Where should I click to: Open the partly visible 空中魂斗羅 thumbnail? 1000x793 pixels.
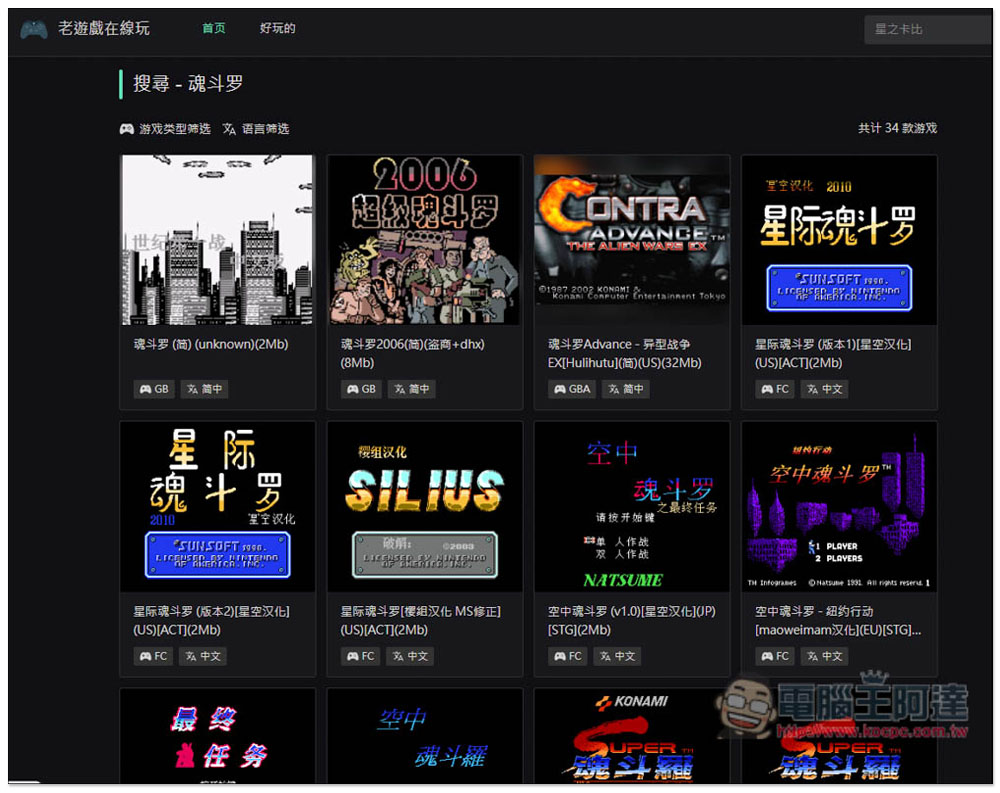coord(425,736)
